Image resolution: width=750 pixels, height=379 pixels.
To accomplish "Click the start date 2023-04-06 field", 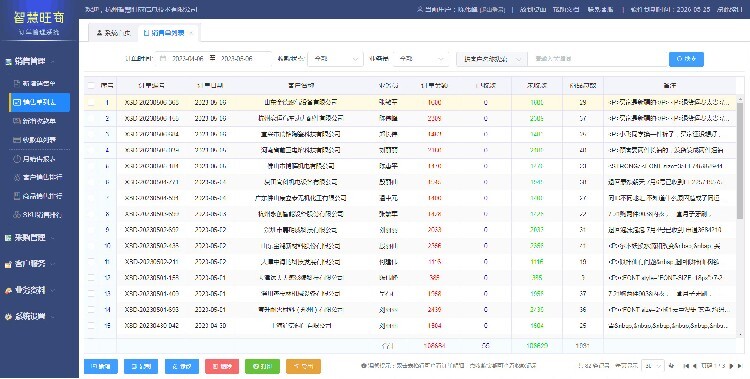I will click(x=188, y=58).
